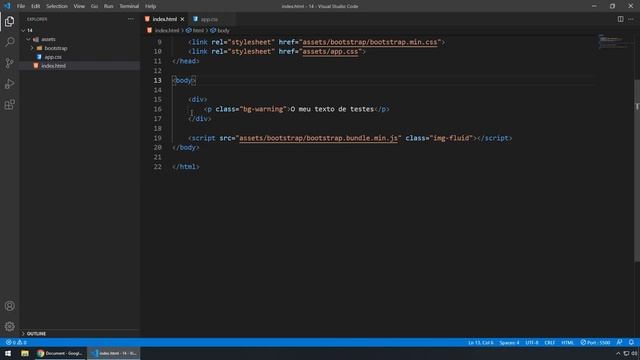The height and width of the screenshot is (360, 640).
Task: Click html in the breadcrumb
Action: click(198, 31)
